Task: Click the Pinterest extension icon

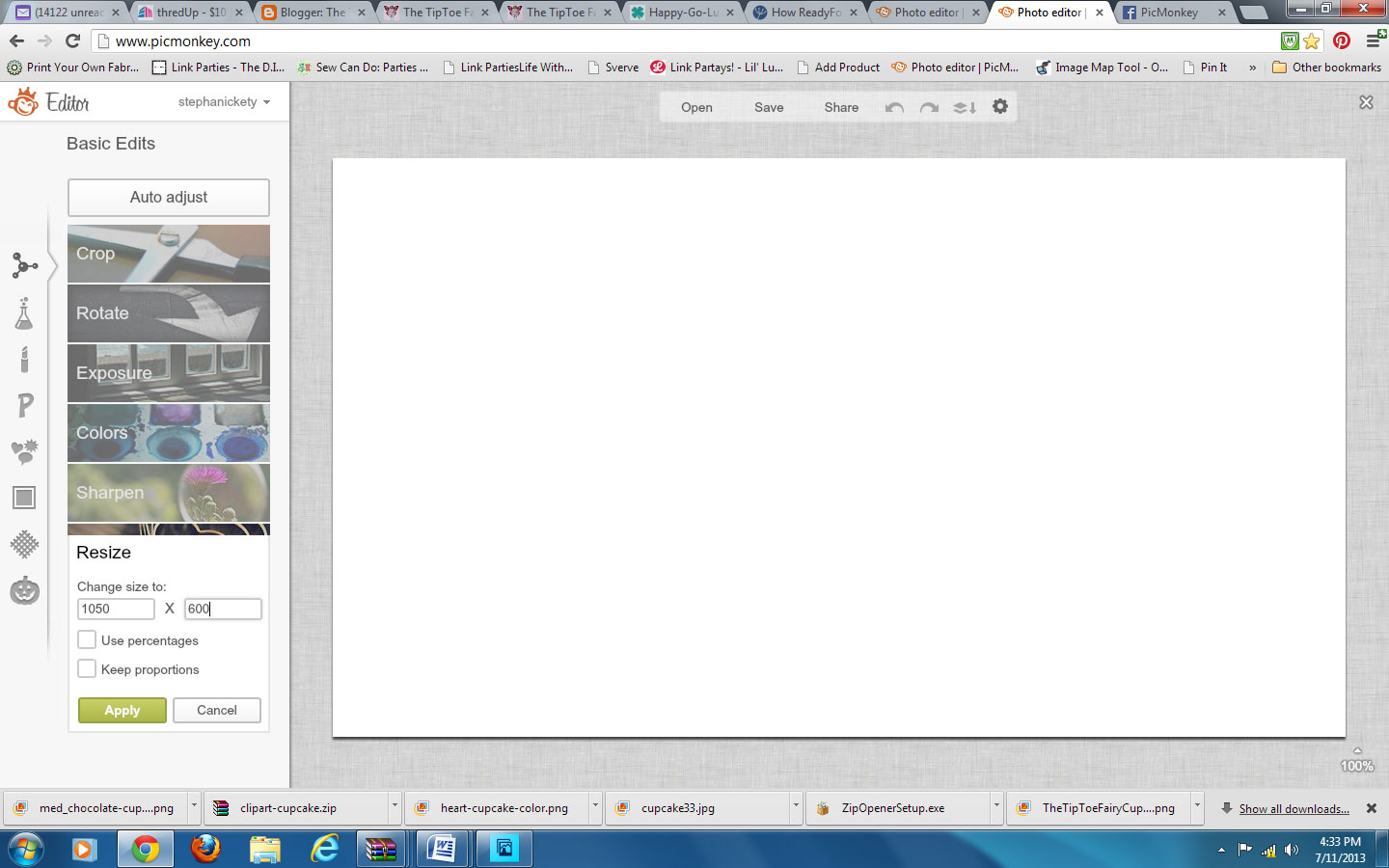Action: (x=1342, y=41)
